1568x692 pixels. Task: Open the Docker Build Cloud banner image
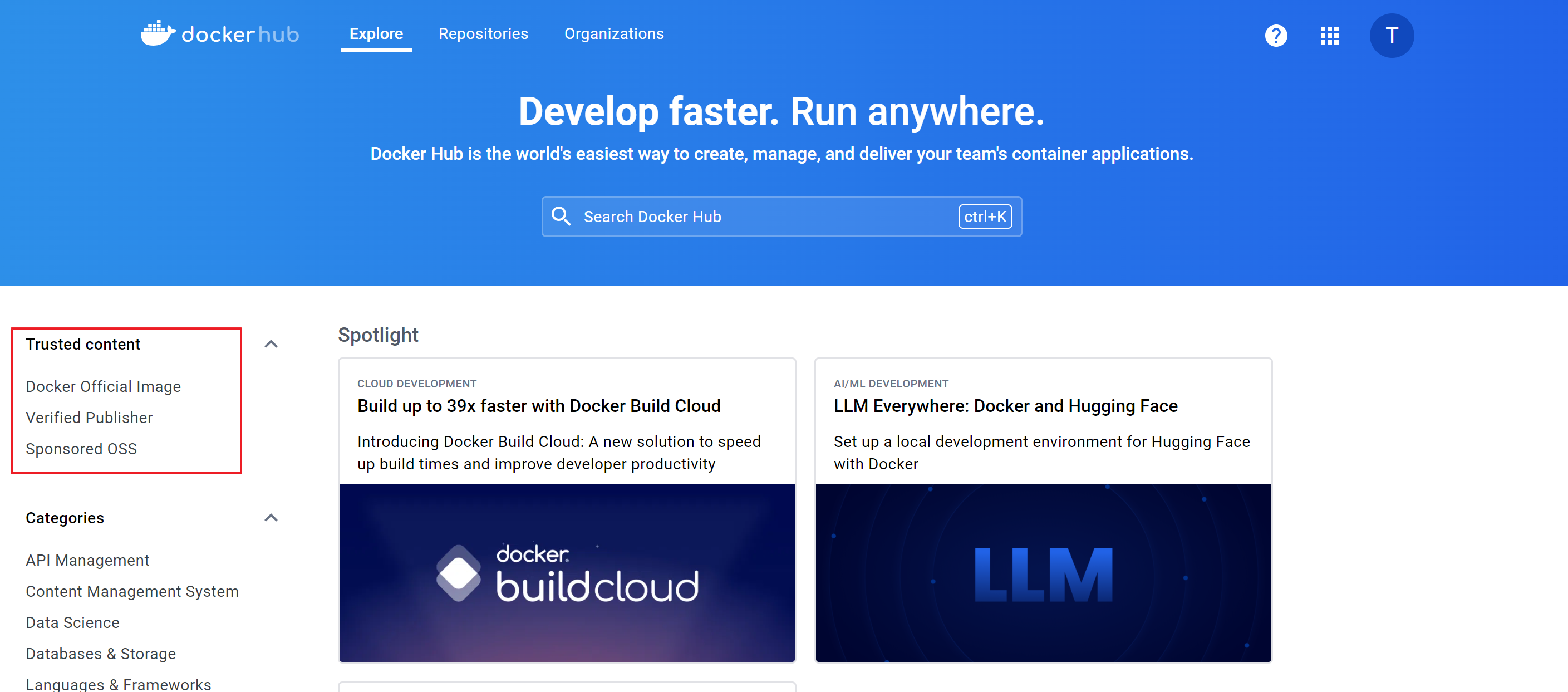pos(567,572)
